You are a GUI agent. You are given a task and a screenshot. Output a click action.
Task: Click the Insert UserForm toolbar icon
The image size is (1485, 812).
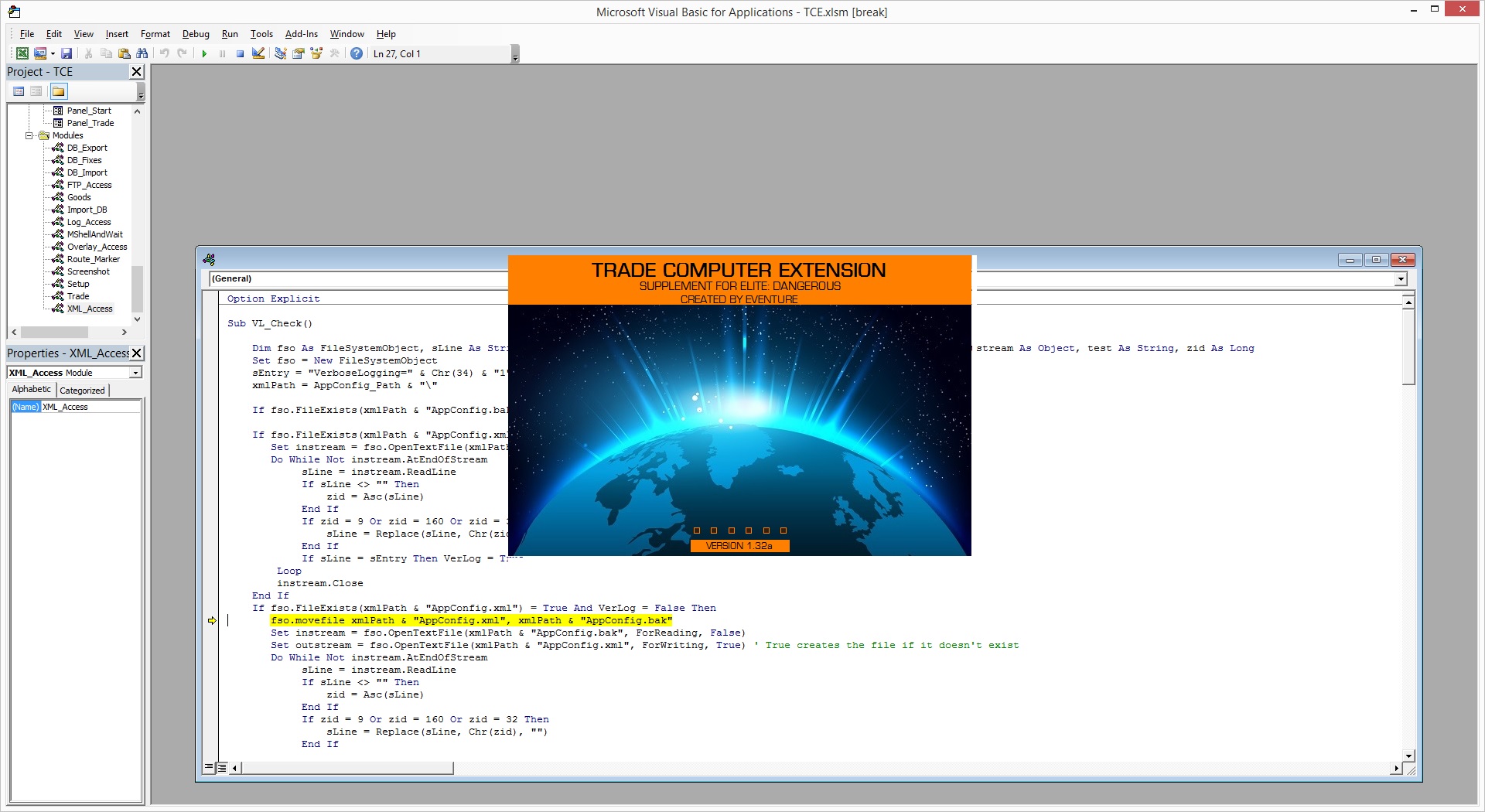pyautogui.click(x=40, y=53)
